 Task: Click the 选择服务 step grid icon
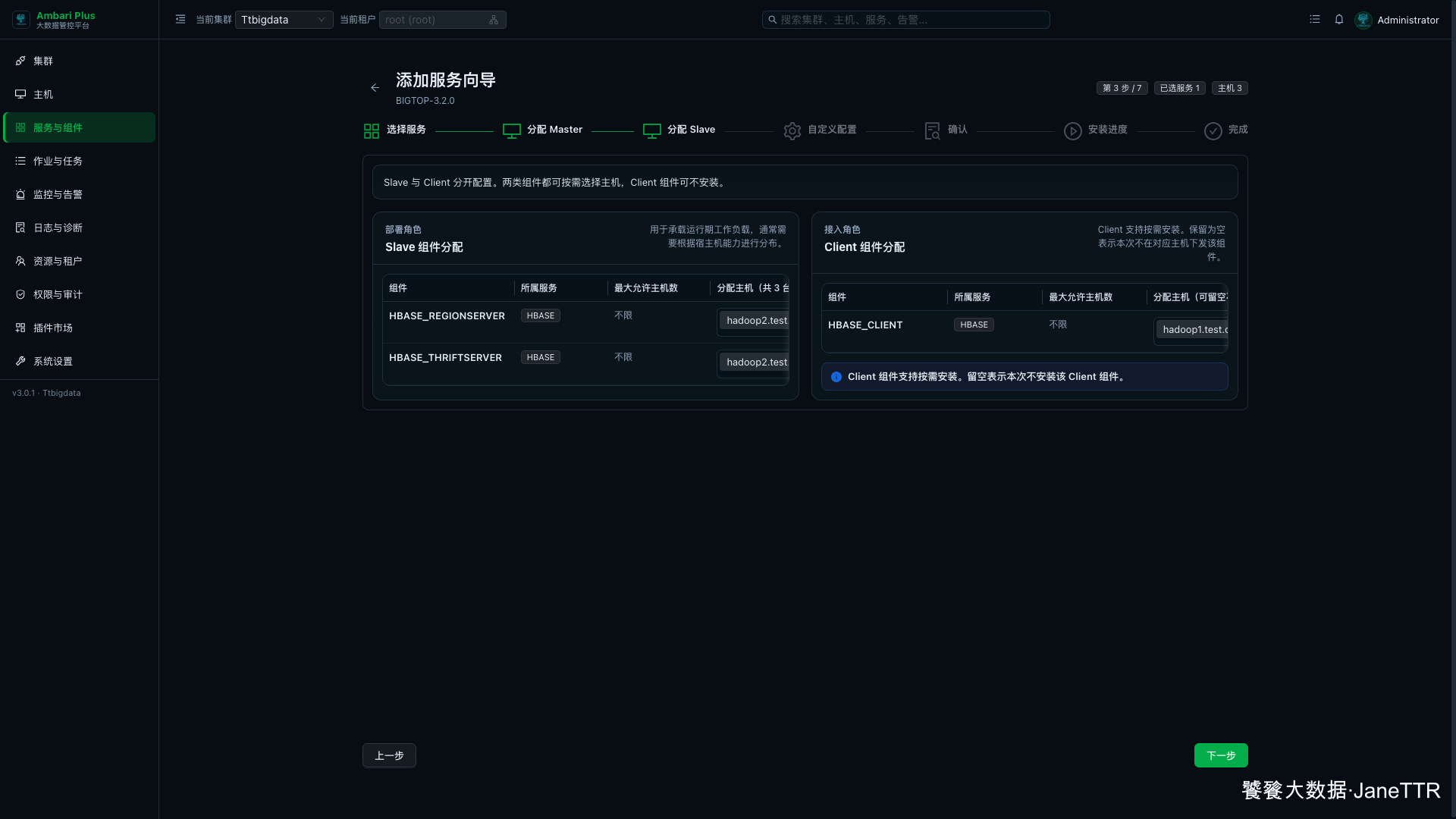[x=372, y=131]
